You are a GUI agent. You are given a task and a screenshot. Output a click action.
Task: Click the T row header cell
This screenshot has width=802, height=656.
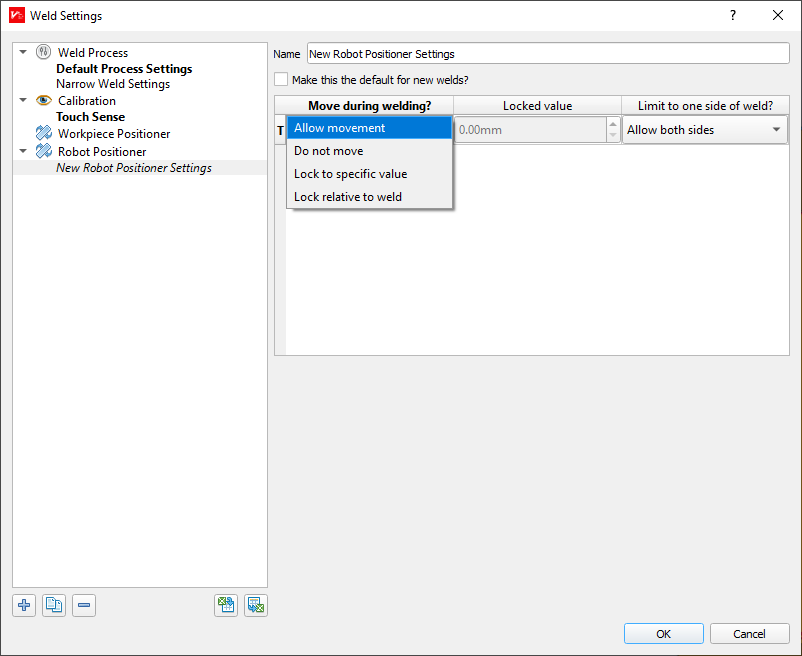coord(280,130)
